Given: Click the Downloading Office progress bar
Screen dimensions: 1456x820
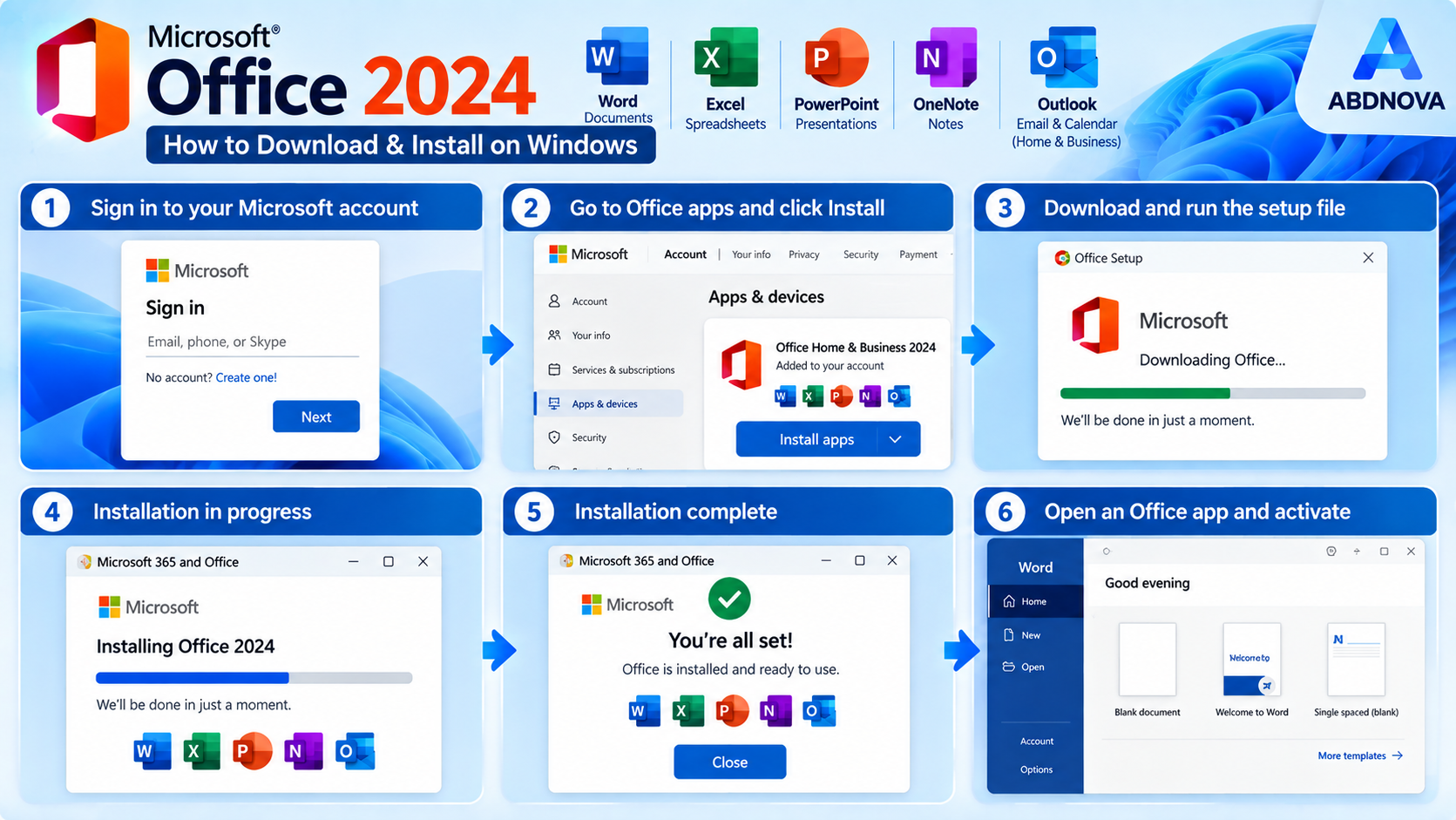Looking at the screenshot, I should click(1213, 394).
